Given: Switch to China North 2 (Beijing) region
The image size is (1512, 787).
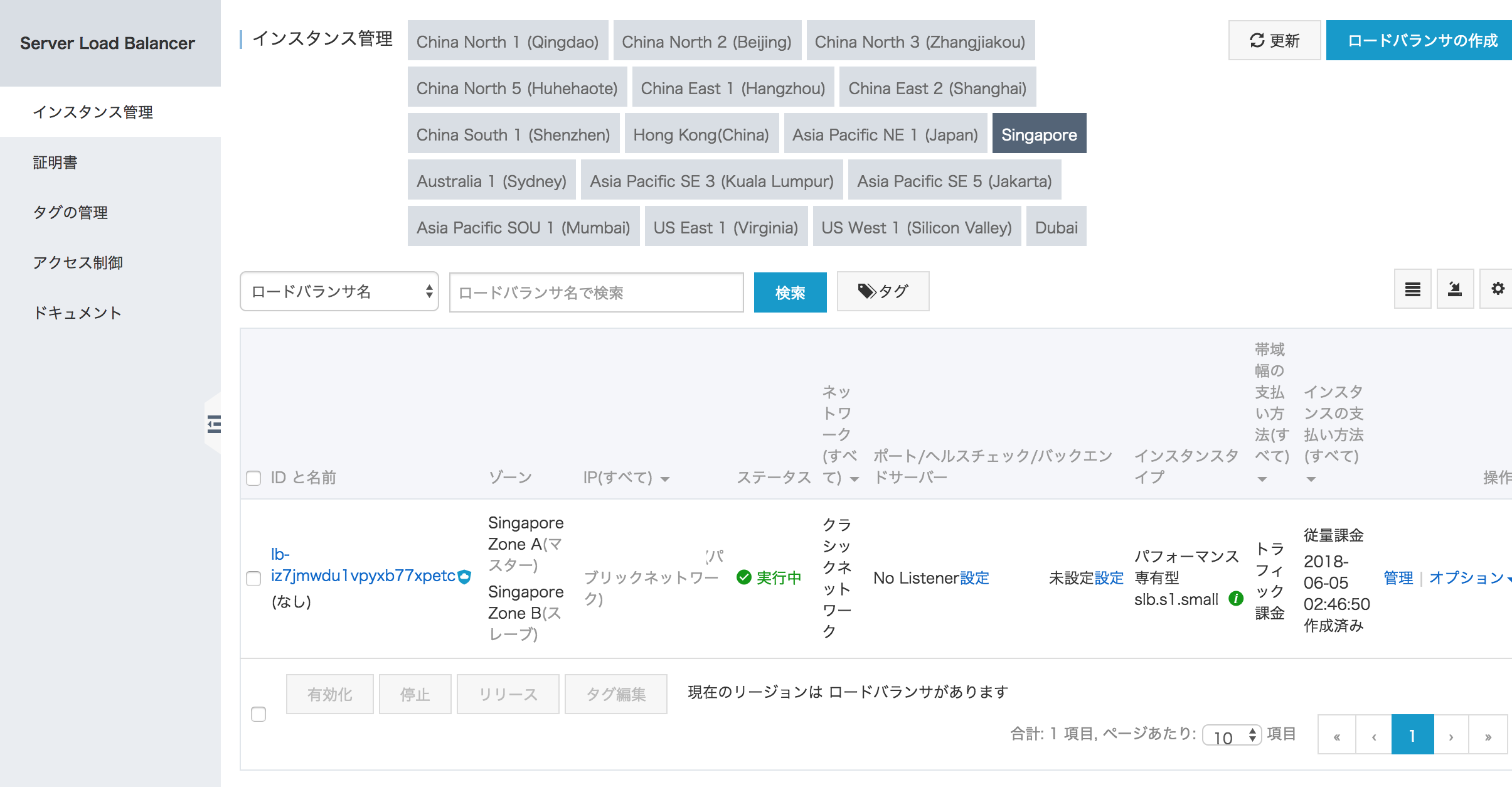Looking at the screenshot, I should tap(707, 41).
